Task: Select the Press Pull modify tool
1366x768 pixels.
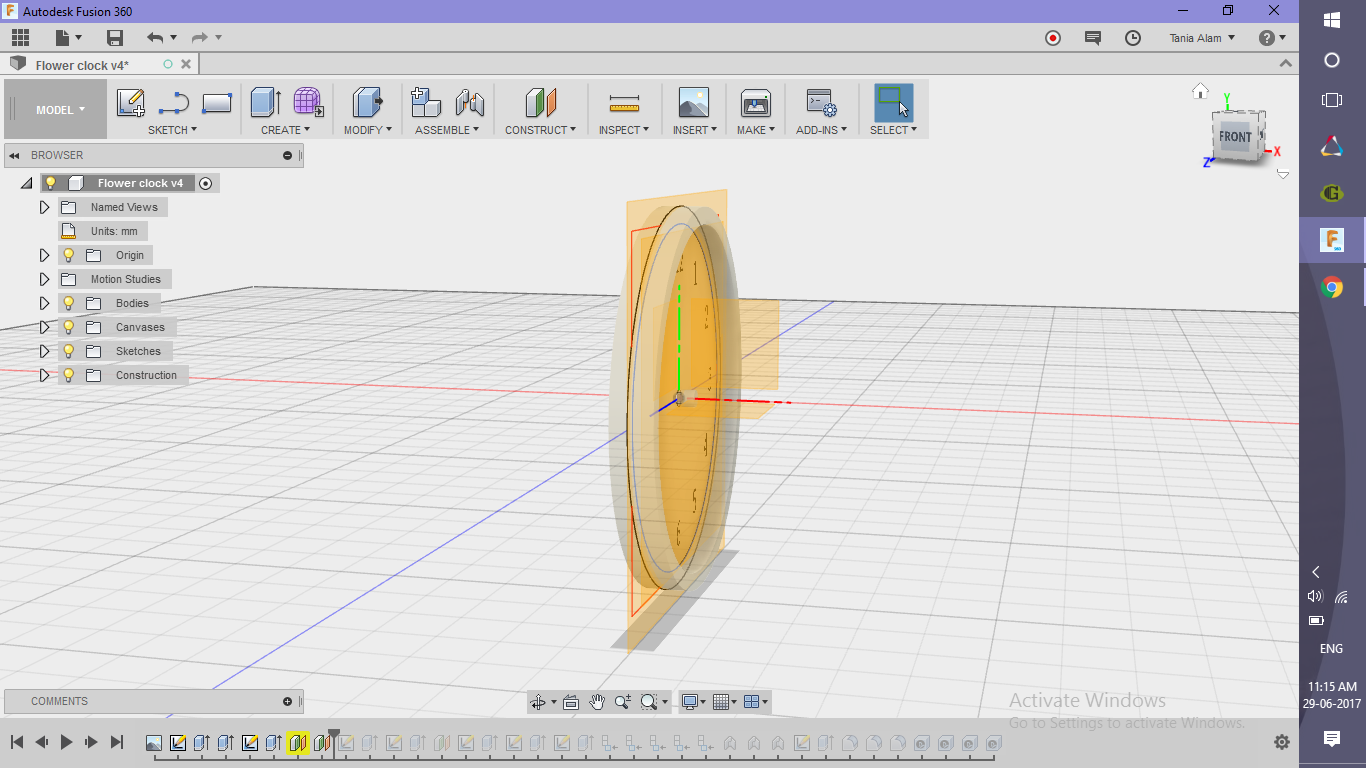Action: (368, 103)
